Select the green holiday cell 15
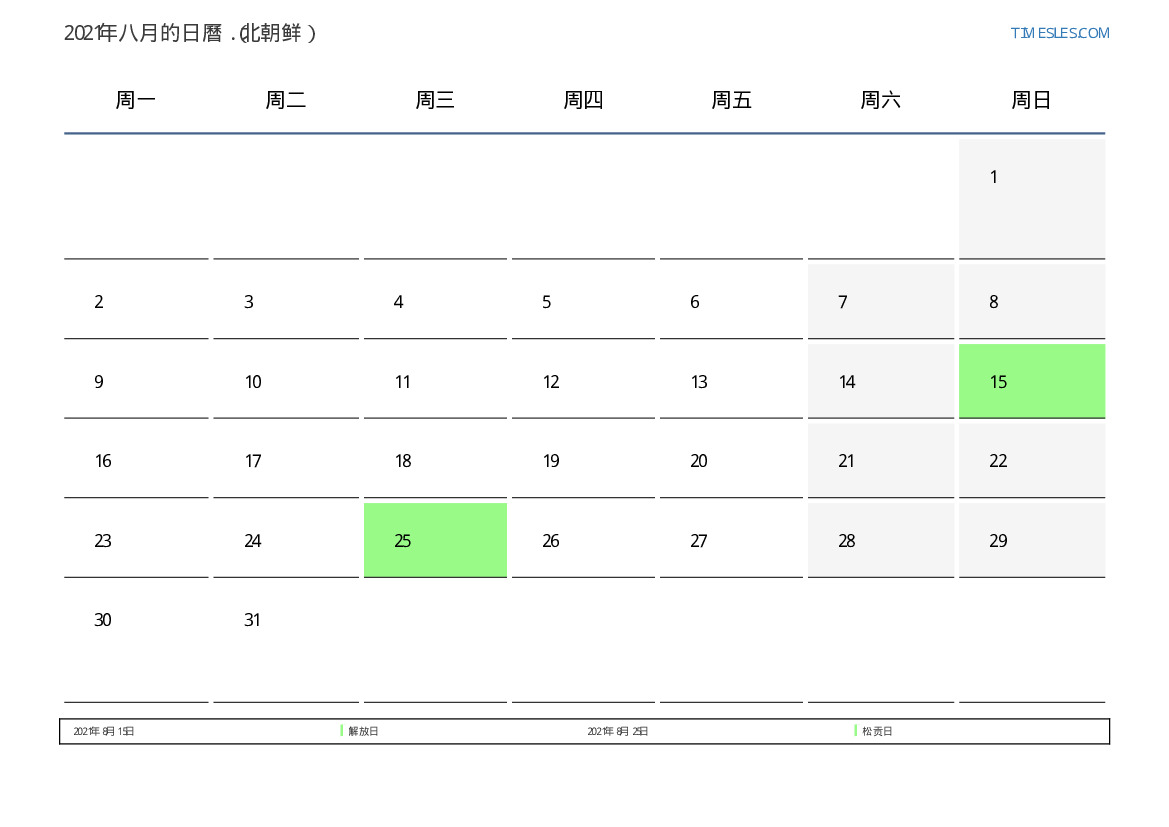Screen dimensions: 1169x827 pos(1032,381)
